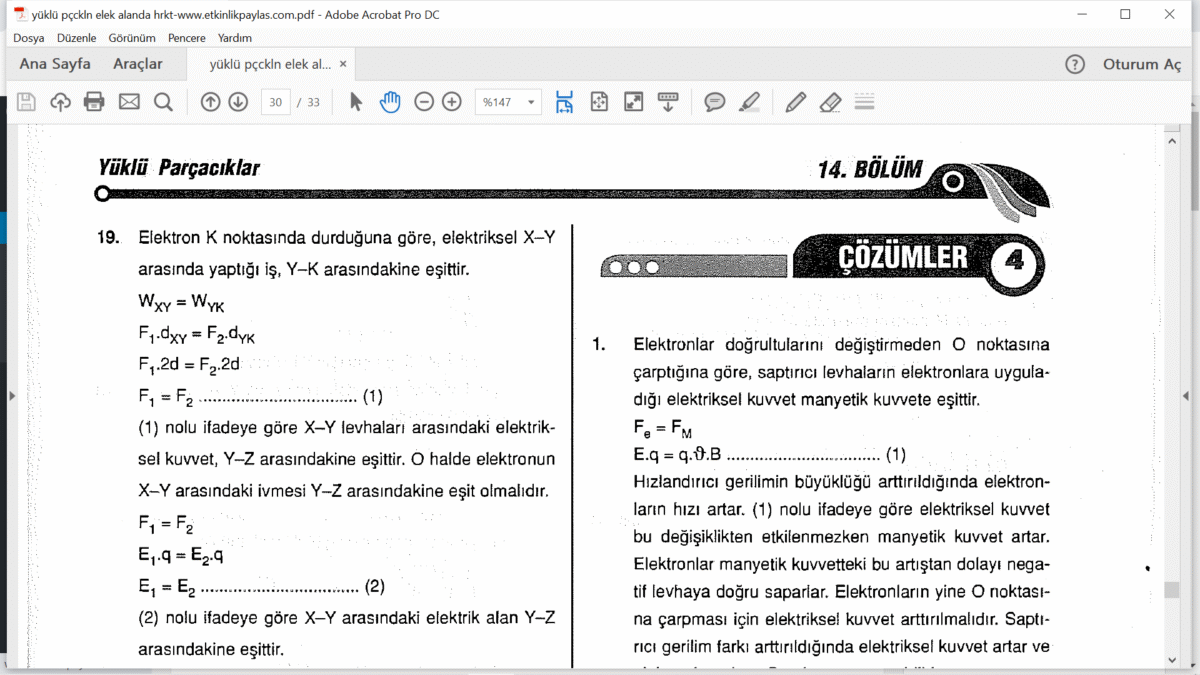Switch to Ana Sayfa tab
1200x675 pixels.
pyautogui.click(x=55, y=64)
